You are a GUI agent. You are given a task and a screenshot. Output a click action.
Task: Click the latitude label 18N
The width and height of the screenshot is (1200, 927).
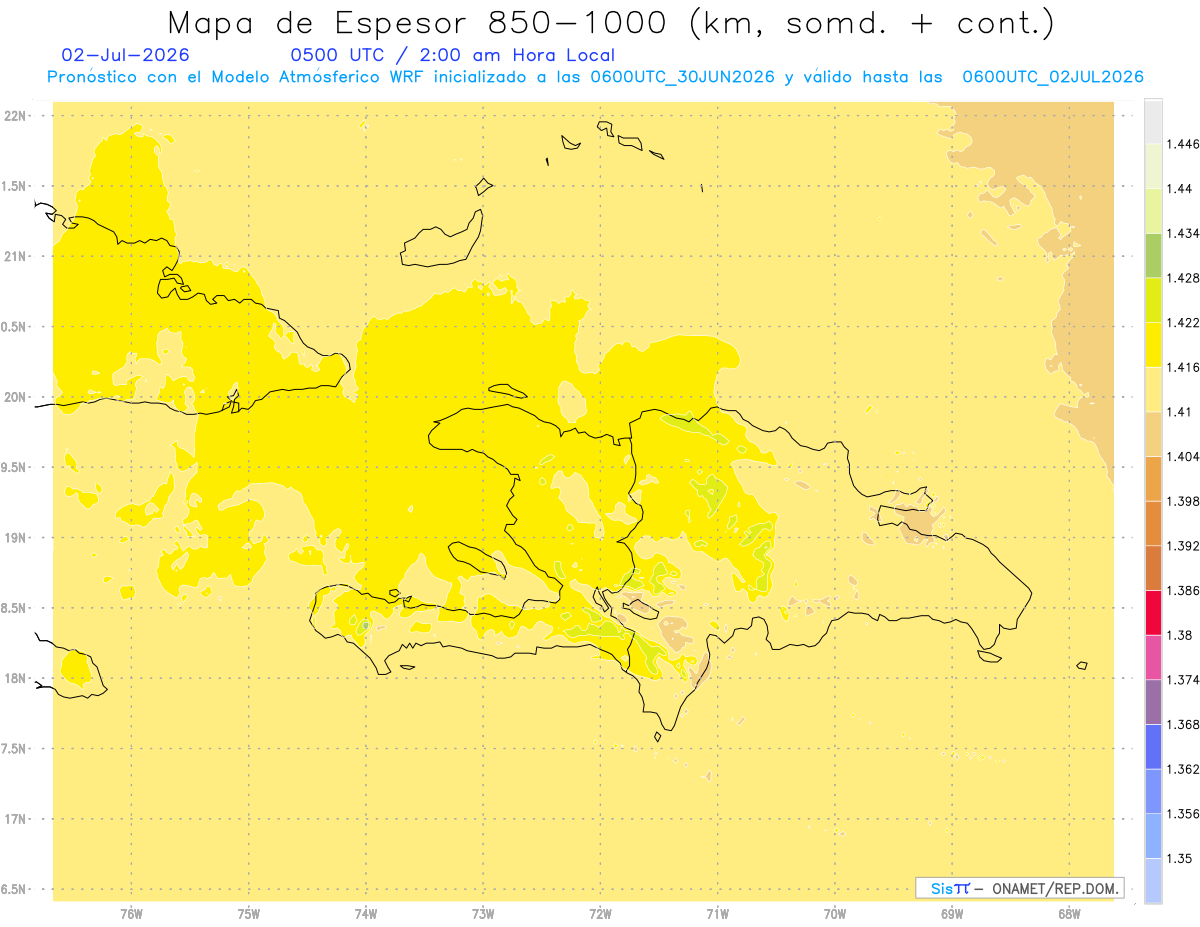pos(14,678)
